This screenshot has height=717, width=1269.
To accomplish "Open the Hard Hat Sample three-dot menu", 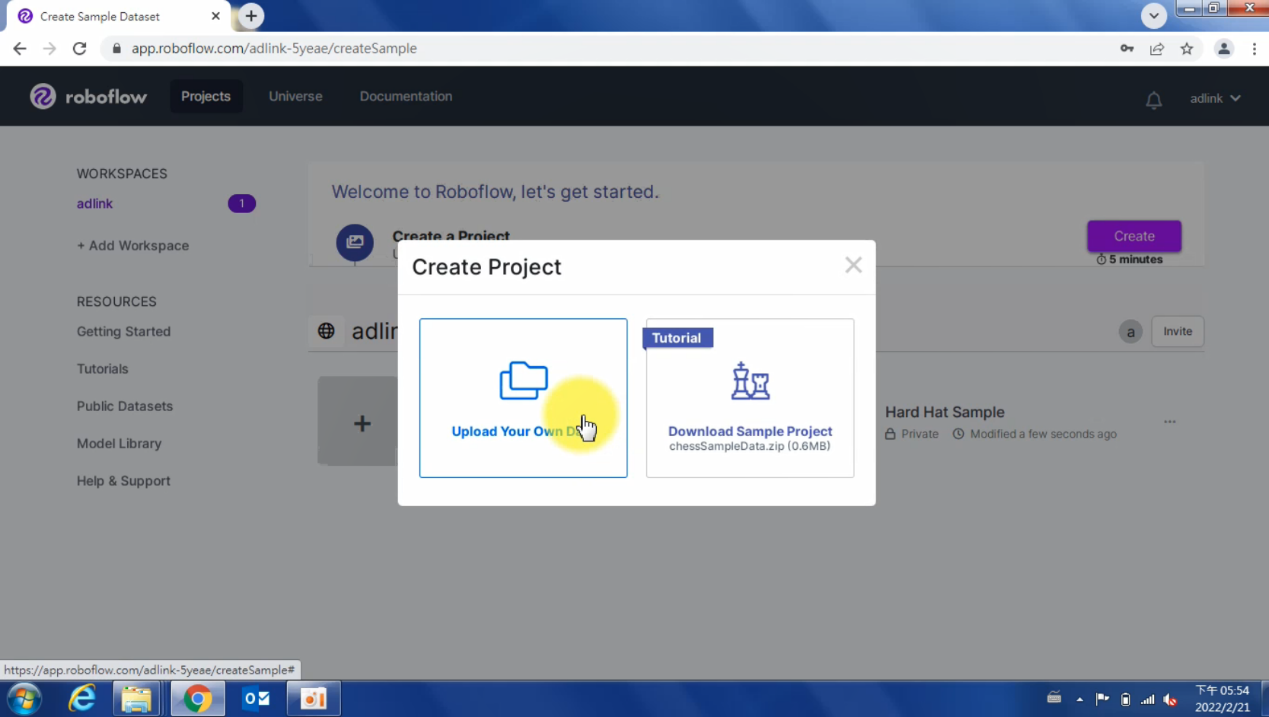I will click(1169, 422).
